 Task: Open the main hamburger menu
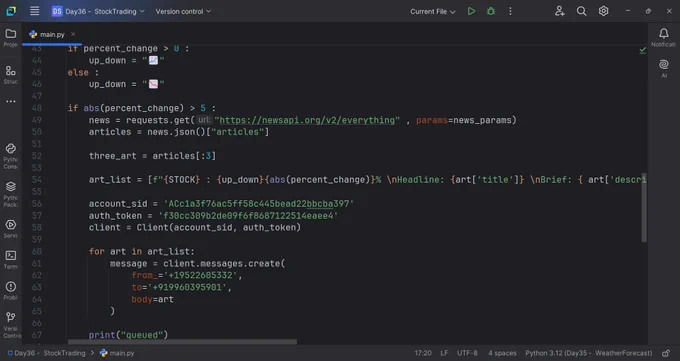[x=35, y=11]
